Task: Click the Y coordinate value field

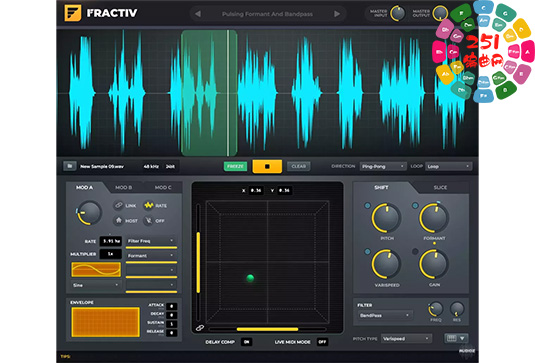Action: [284, 190]
